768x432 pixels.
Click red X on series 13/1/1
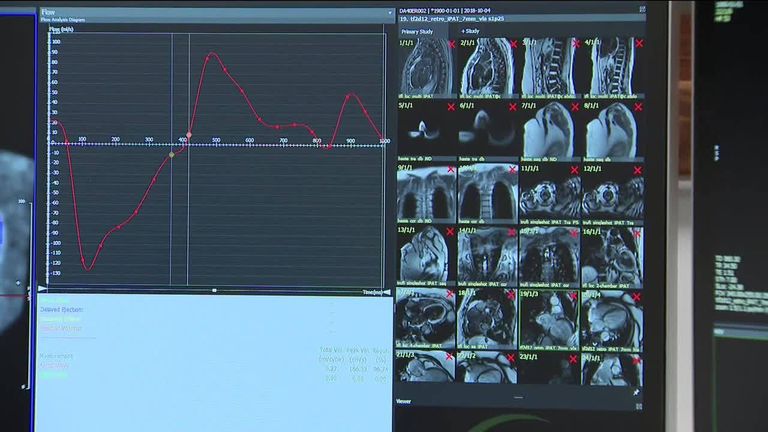(x=451, y=231)
